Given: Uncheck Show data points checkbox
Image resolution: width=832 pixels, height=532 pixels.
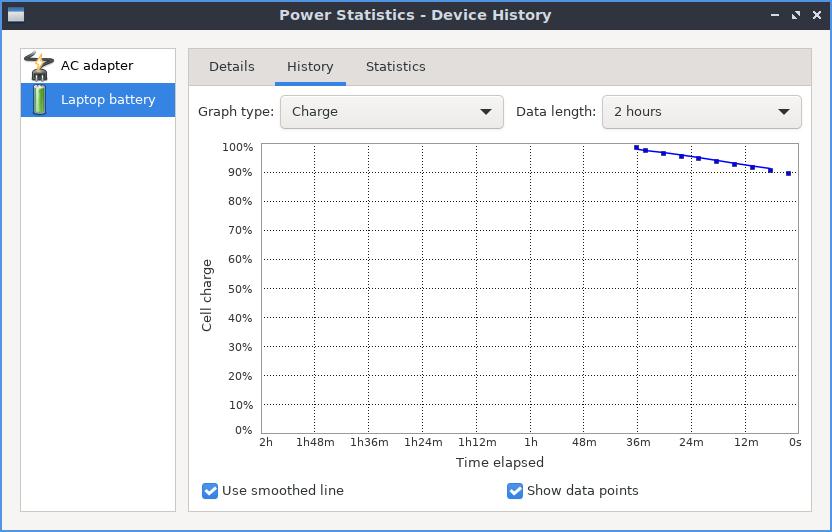Looking at the screenshot, I should (x=515, y=491).
